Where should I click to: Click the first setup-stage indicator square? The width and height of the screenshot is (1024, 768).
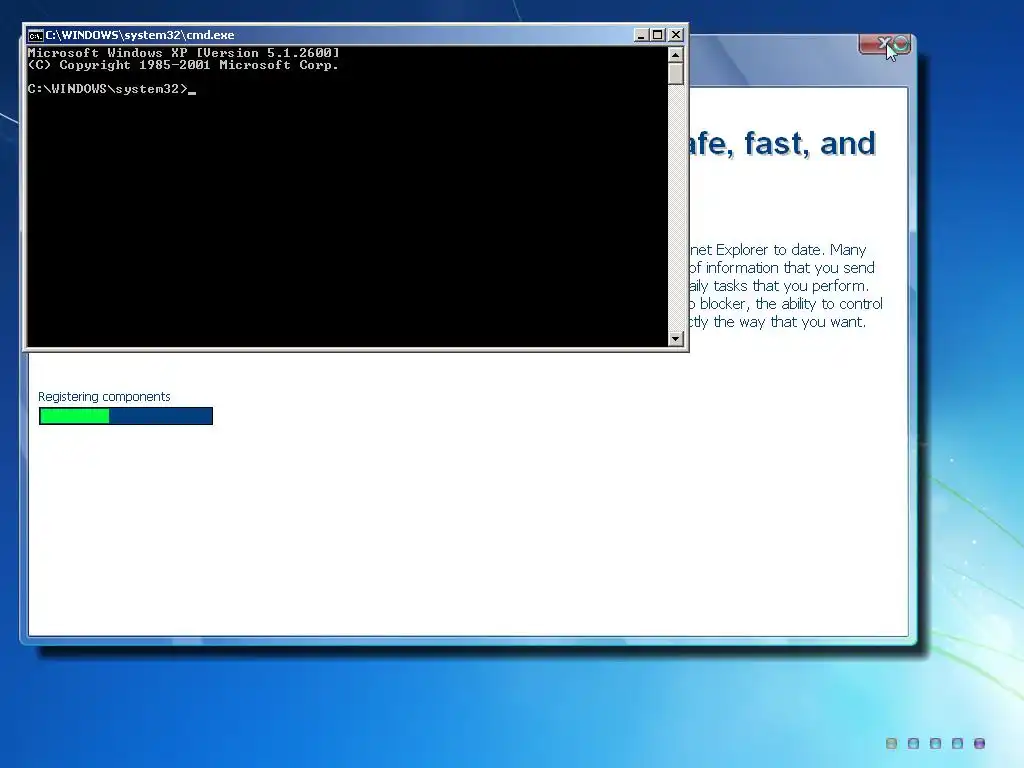click(x=891, y=743)
